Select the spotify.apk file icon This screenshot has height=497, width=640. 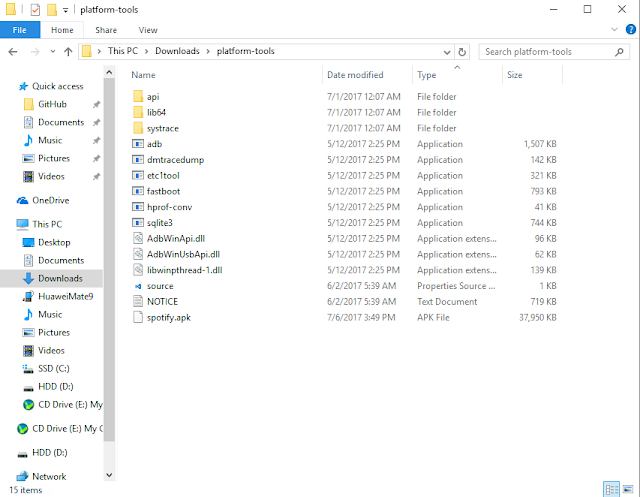pyautogui.click(x=138, y=317)
